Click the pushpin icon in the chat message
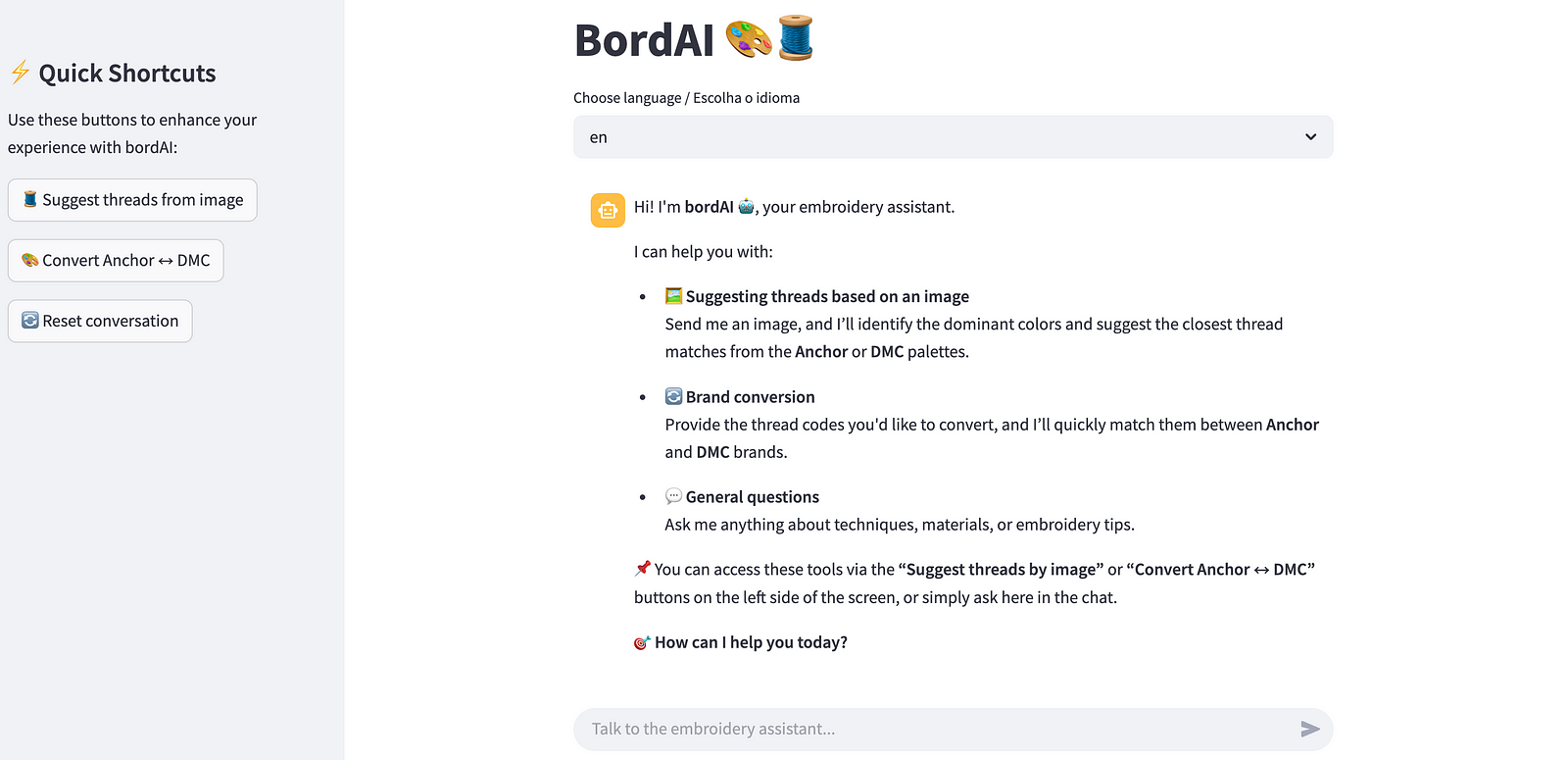This screenshot has height=760, width=1568. point(642,569)
